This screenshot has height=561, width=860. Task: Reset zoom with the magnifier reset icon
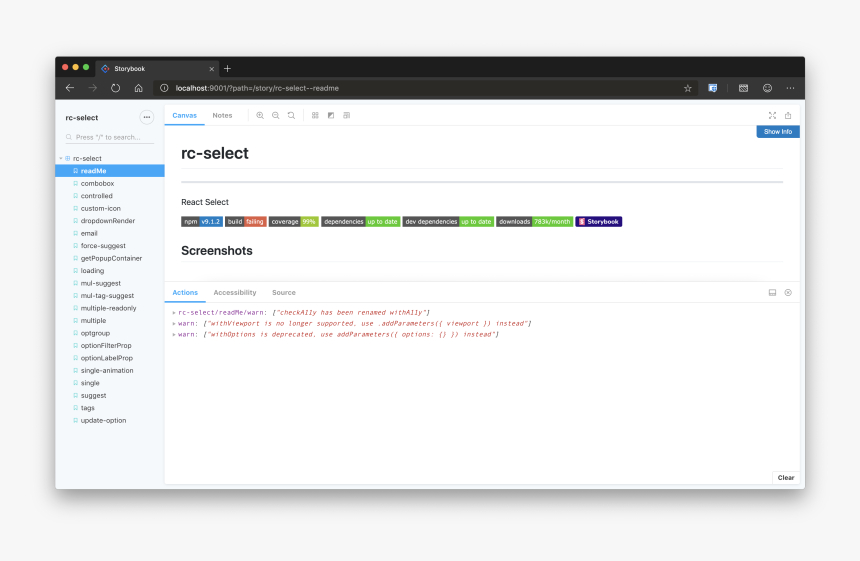[291, 115]
